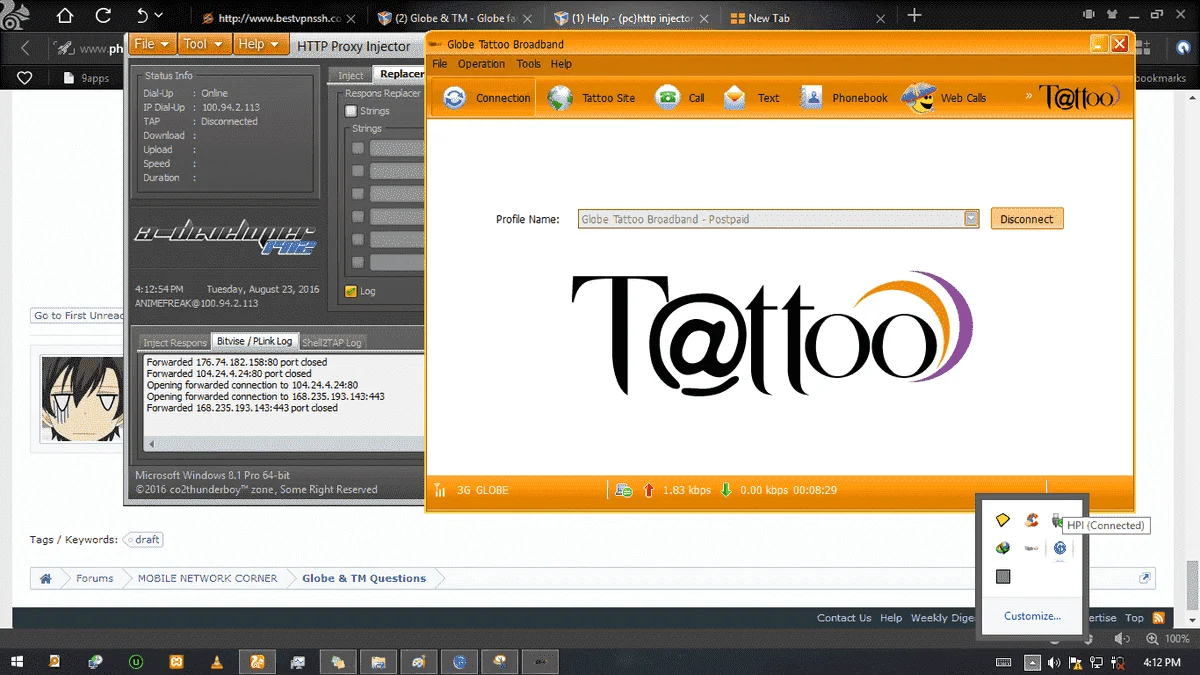Click HPI connected plug tray icon

coord(1058,520)
